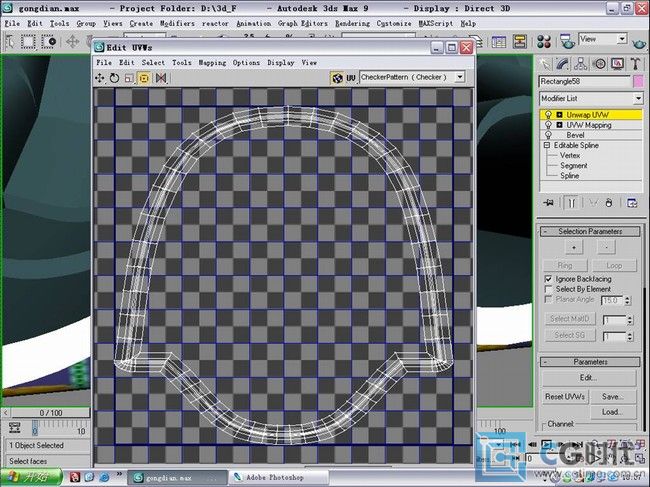Collapse the Selection Parameters rollout
Screen dimensions: 650x487
pos(590,231)
